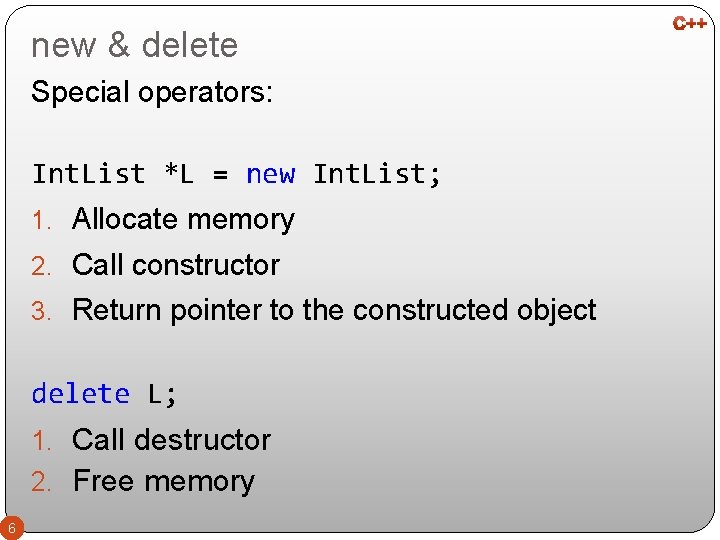Select the 'Free memory' list item
The image size is (720, 540).
163,482
